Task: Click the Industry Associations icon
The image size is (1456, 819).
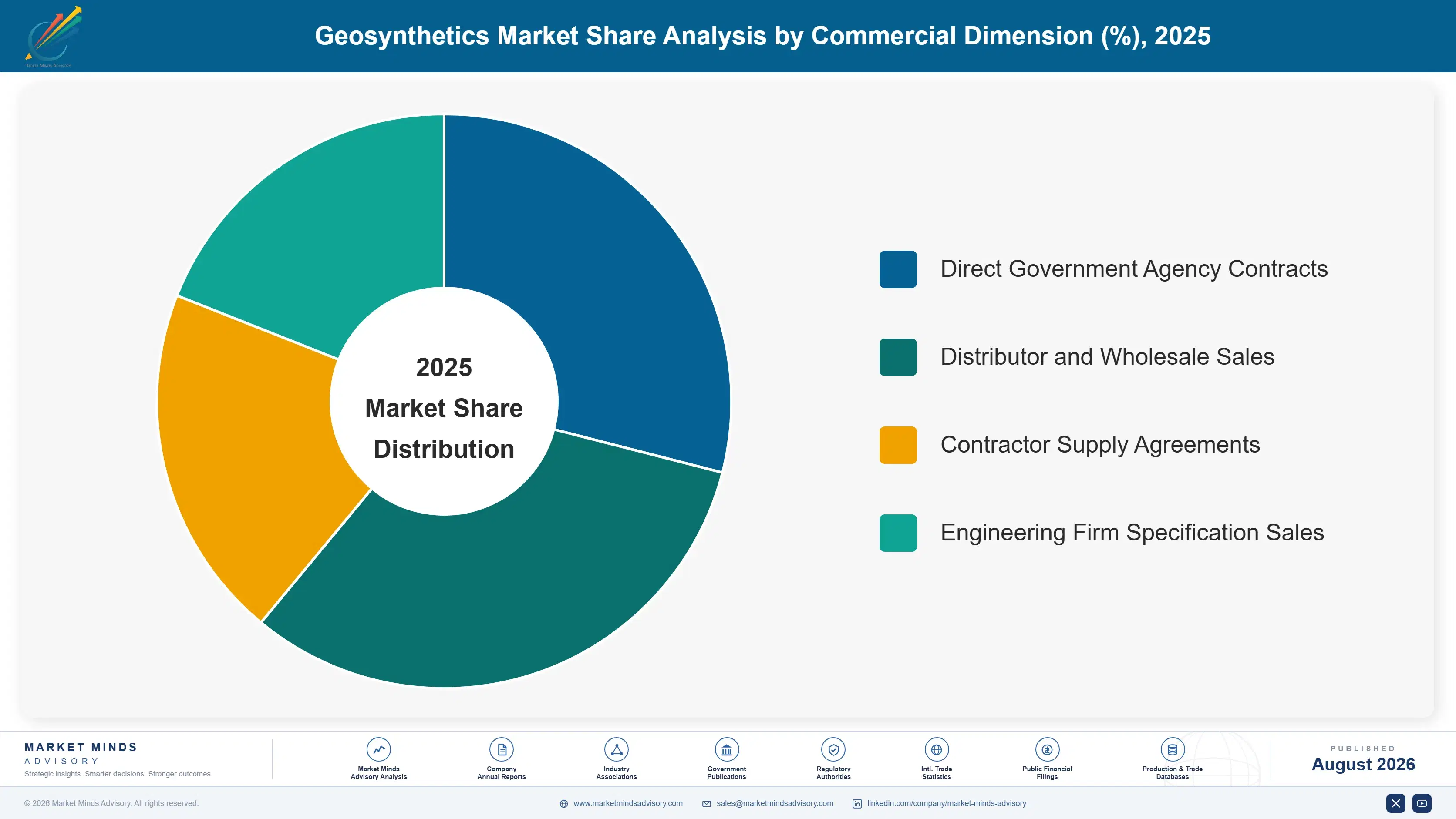Action: coord(616,749)
